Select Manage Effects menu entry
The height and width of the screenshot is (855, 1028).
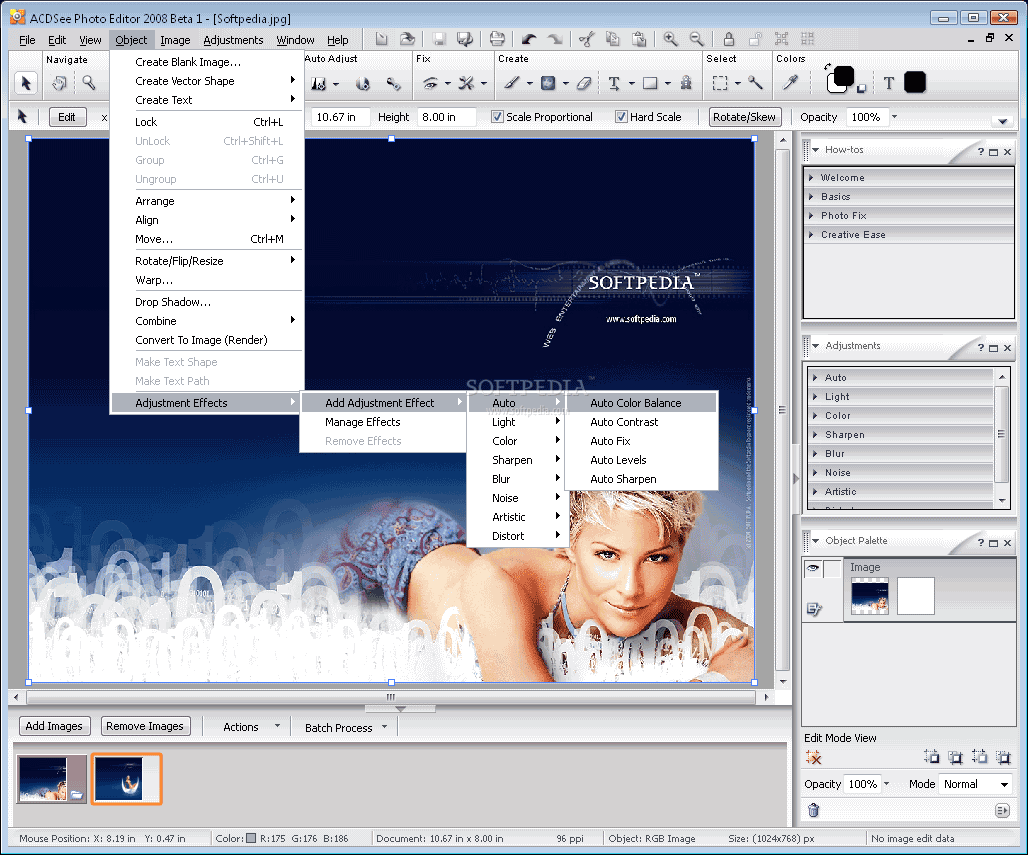pos(383,422)
